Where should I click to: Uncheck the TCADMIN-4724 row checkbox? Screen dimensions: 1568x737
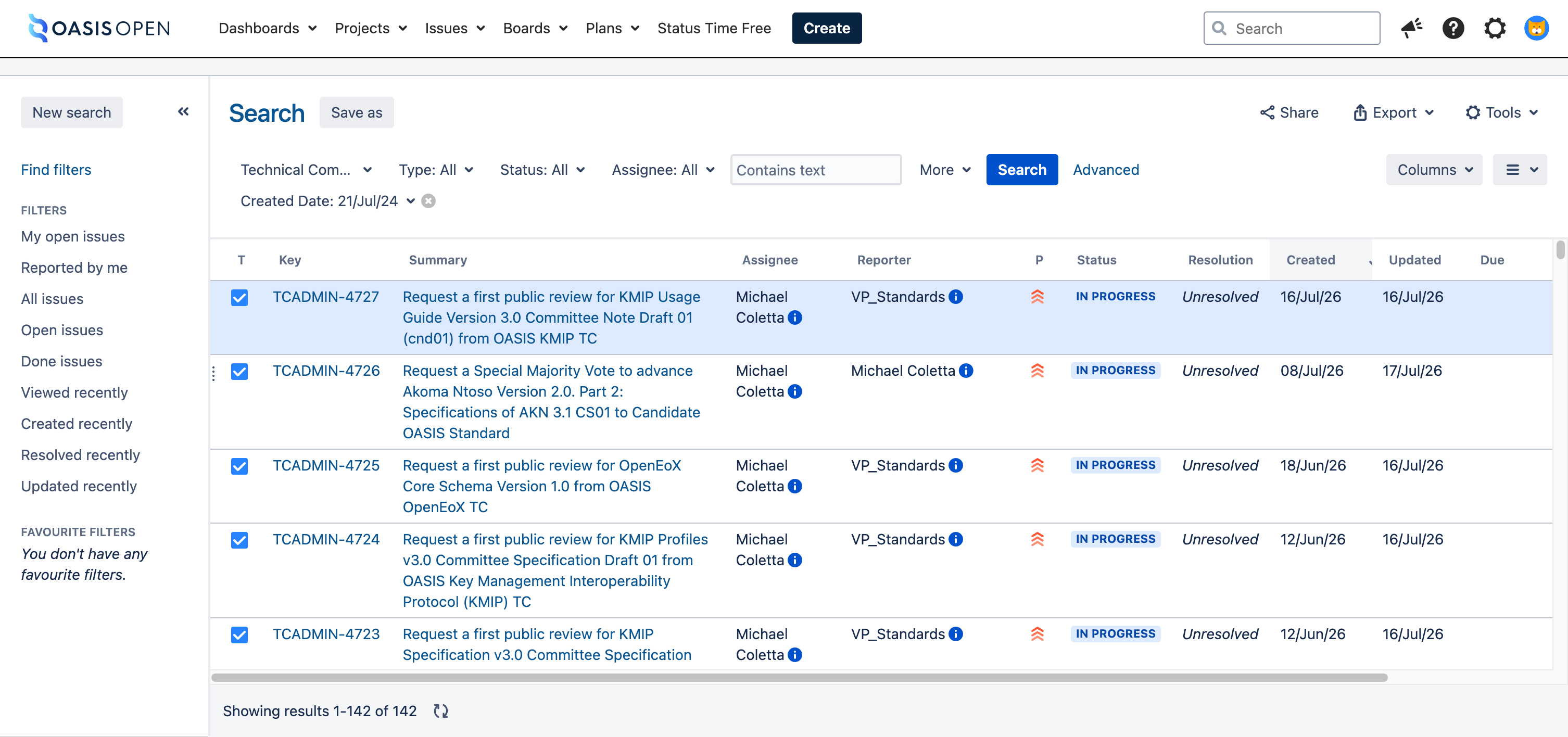(x=239, y=539)
